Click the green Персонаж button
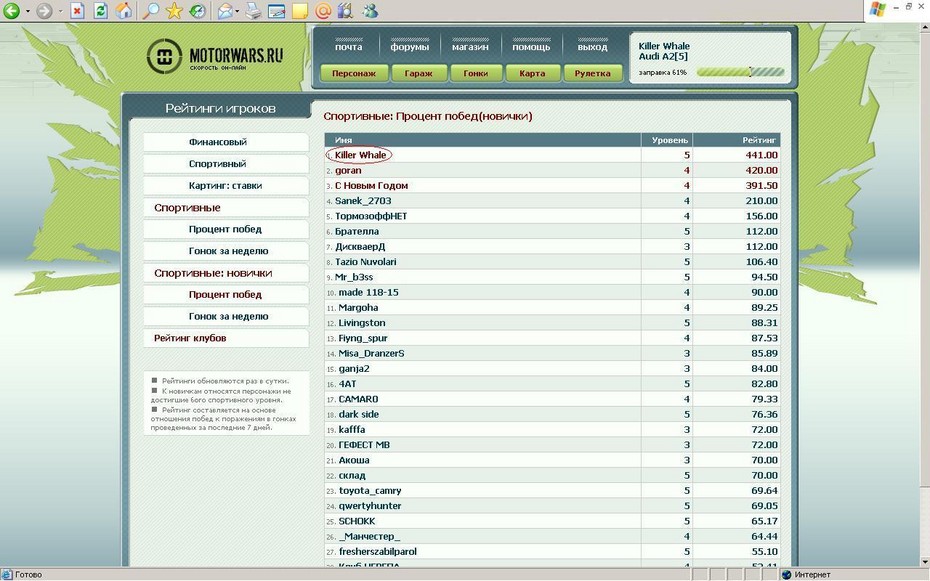930x581 pixels. 354,74
